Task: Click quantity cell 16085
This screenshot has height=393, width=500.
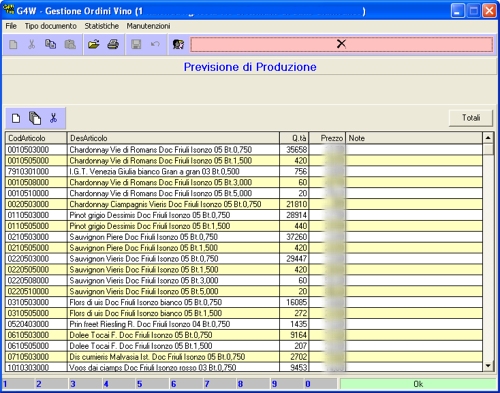Action: tap(294, 303)
